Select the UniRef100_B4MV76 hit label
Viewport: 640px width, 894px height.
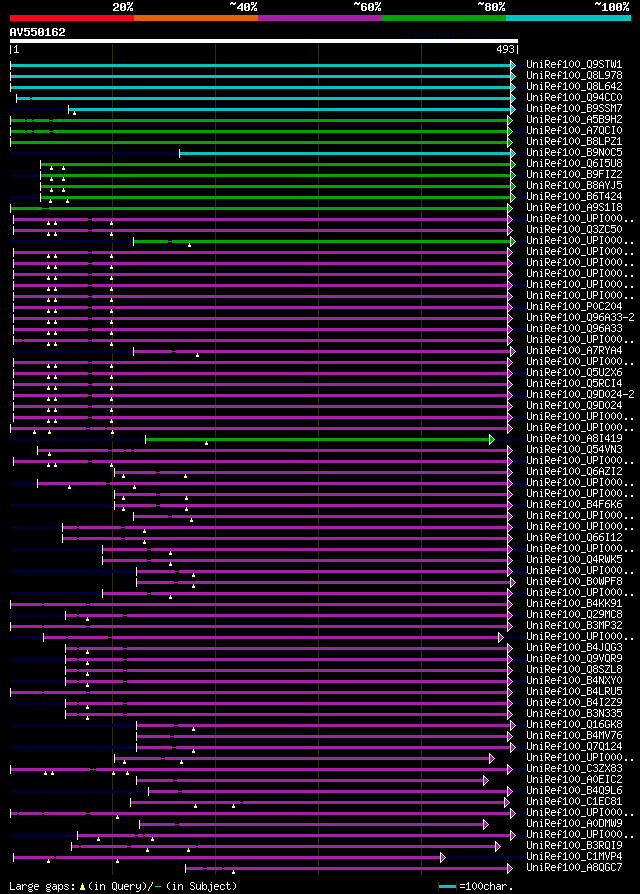coord(574,735)
